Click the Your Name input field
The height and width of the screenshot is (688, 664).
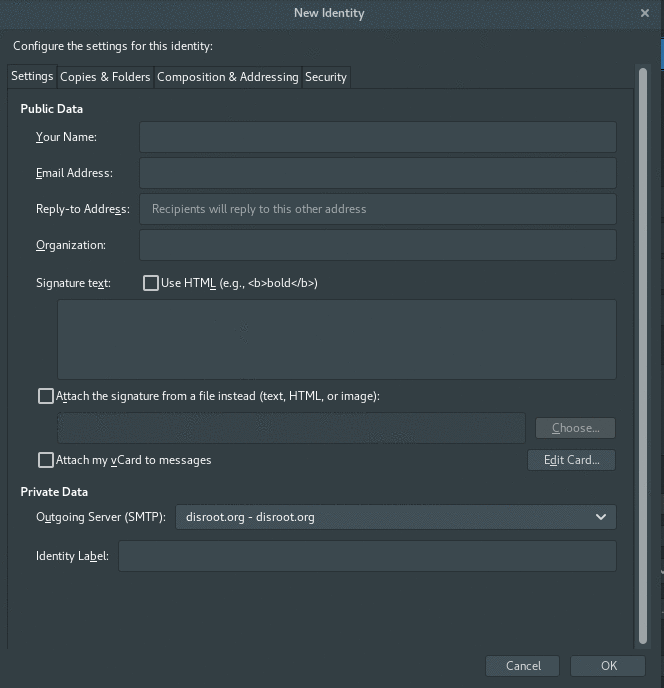[x=377, y=137]
